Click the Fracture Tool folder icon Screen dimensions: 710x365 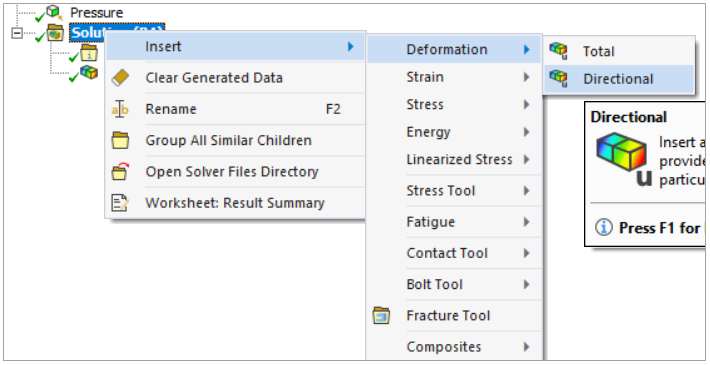tap(381, 316)
